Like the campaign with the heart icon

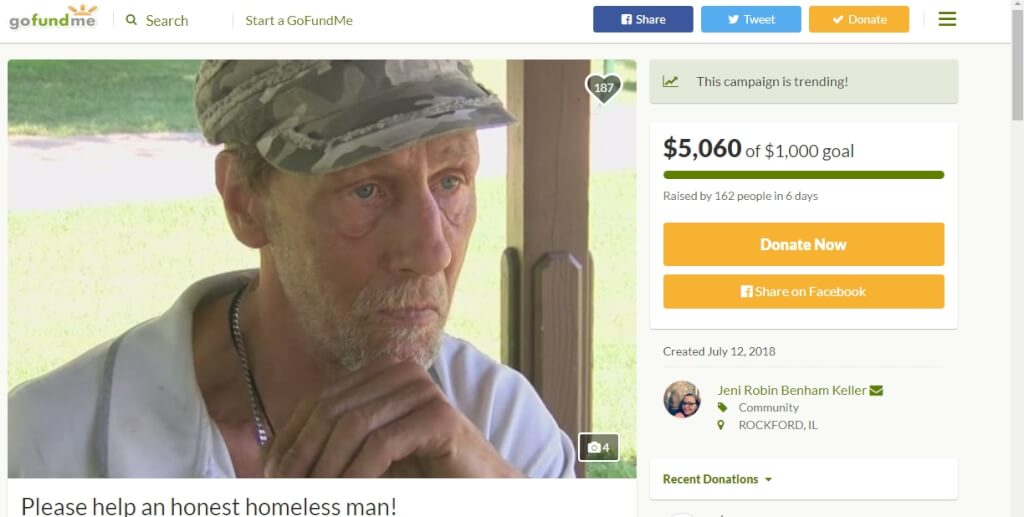(603, 88)
